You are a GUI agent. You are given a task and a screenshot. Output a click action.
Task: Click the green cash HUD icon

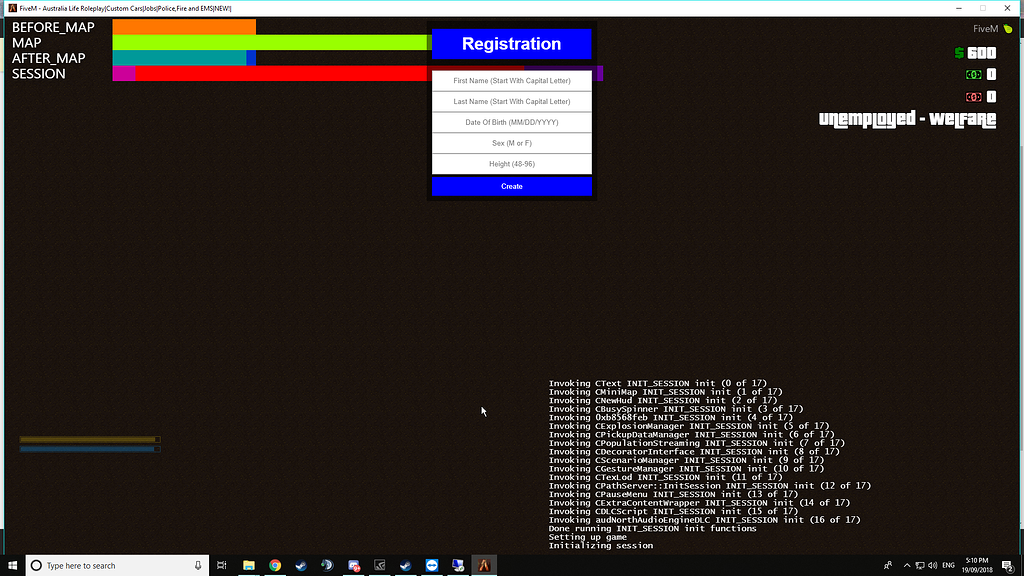[973, 74]
